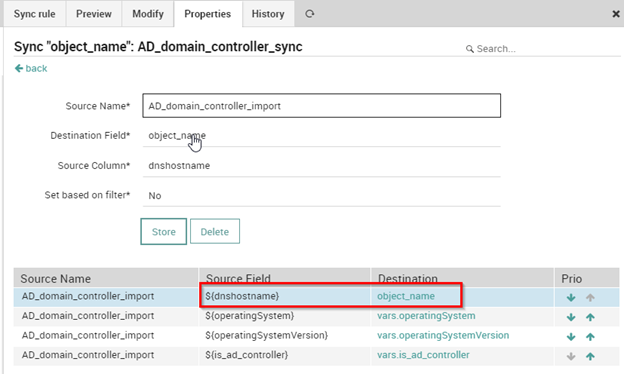Move vars.is_ad_controller rule up in priority
This screenshot has height=374, width=624.
(x=590, y=356)
